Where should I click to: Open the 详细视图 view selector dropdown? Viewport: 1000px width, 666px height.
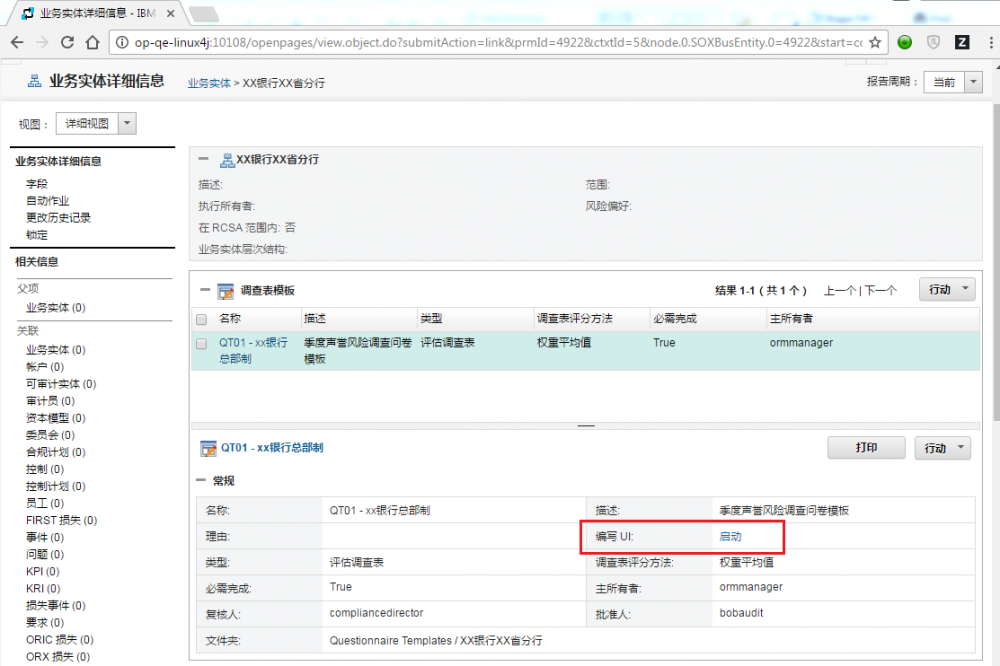click(127, 122)
